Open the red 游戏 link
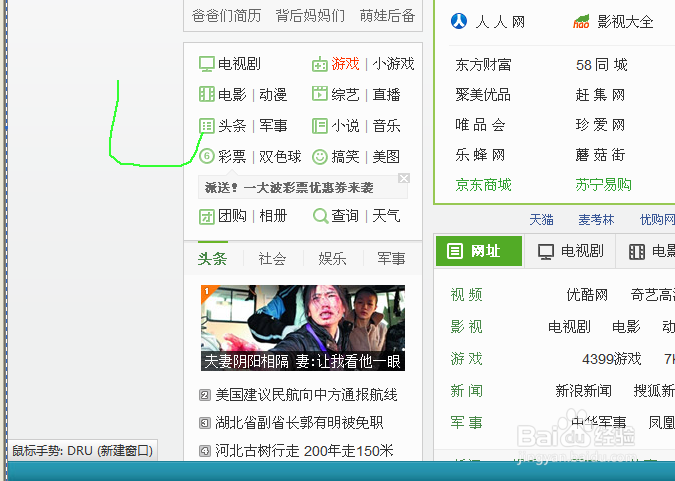The width and height of the screenshot is (675, 481). coord(345,64)
